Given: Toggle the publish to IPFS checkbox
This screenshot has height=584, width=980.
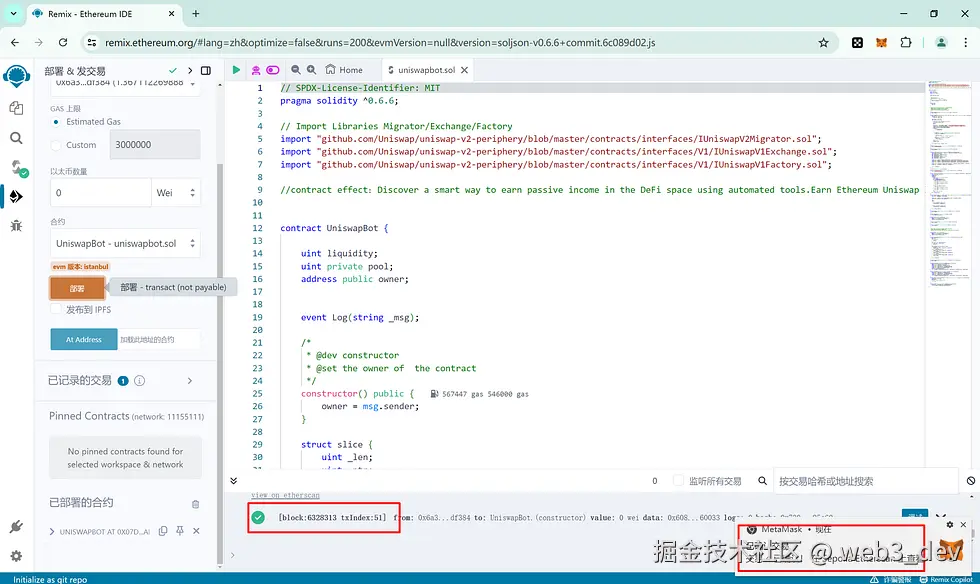Looking at the screenshot, I should point(56,309).
